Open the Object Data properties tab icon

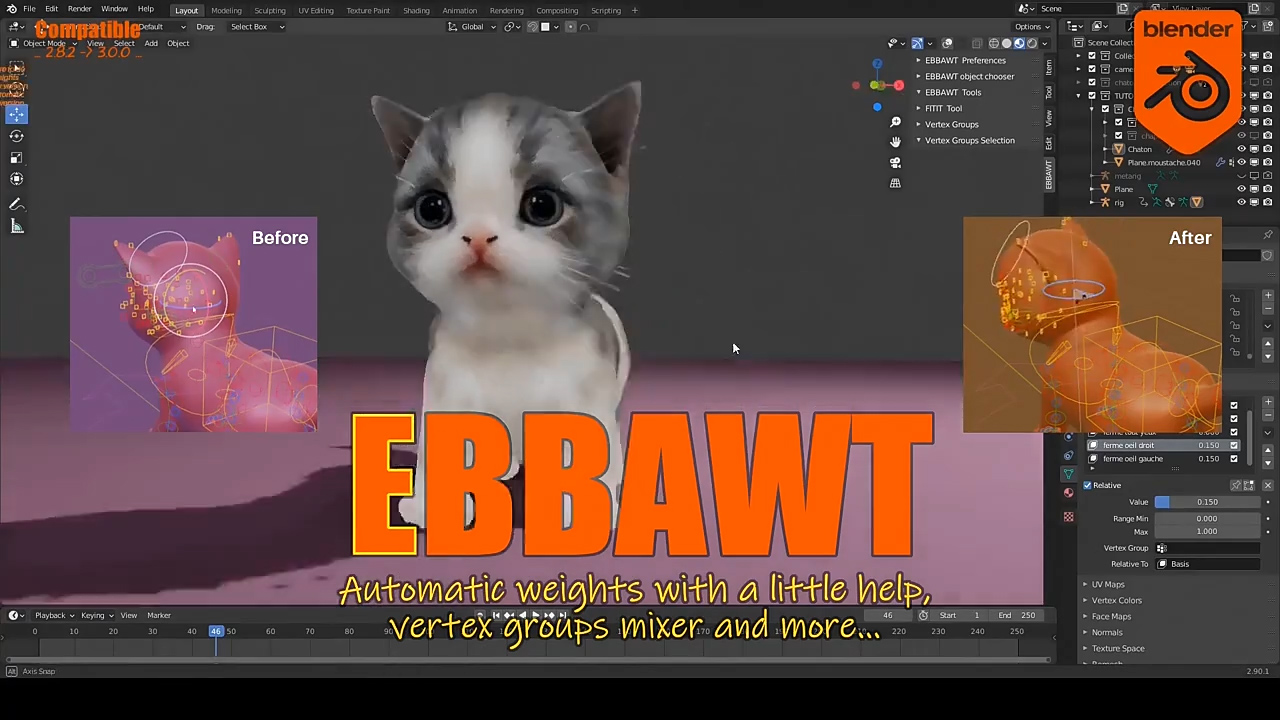pyautogui.click(x=1068, y=474)
